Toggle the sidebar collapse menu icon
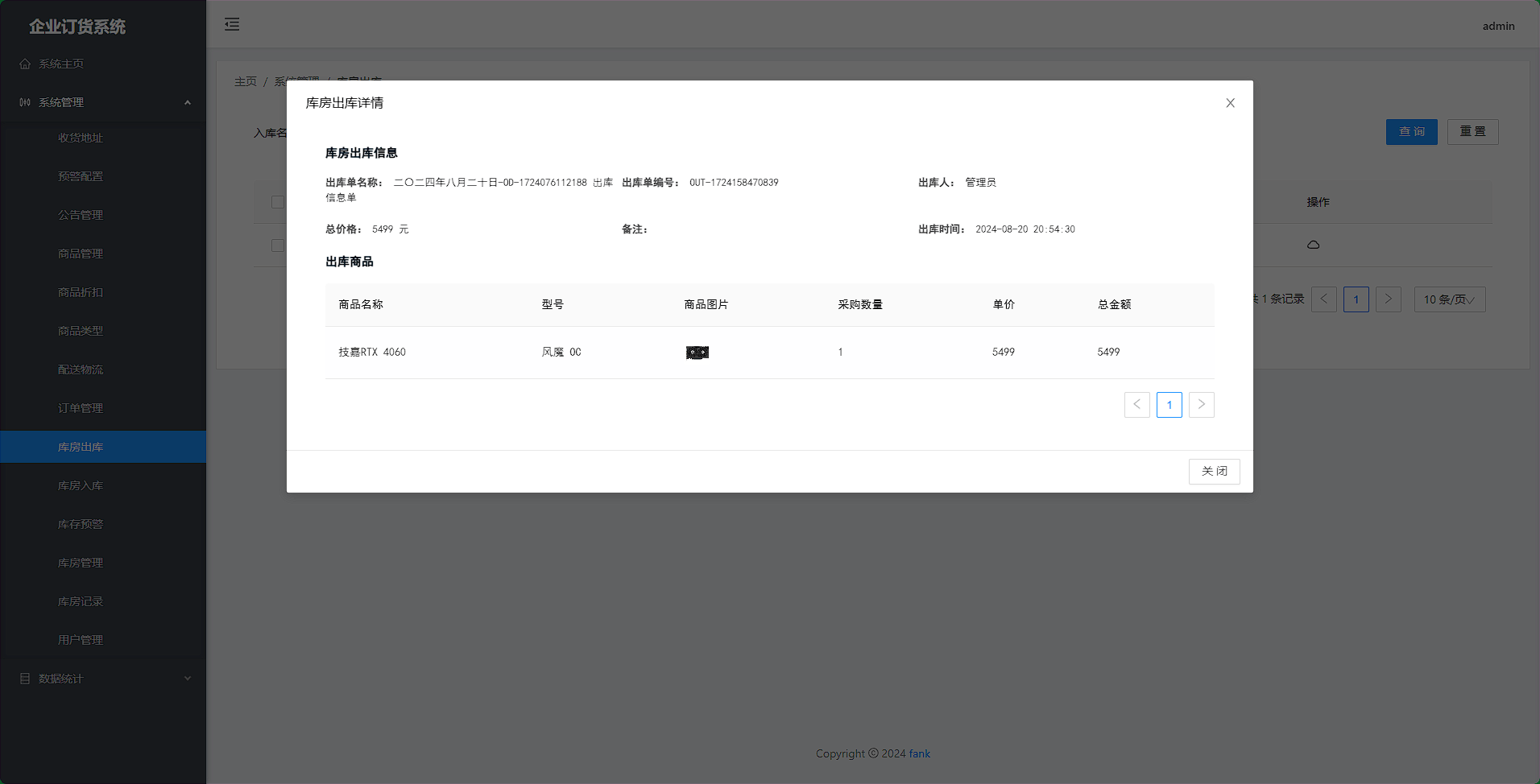 (x=232, y=24)
